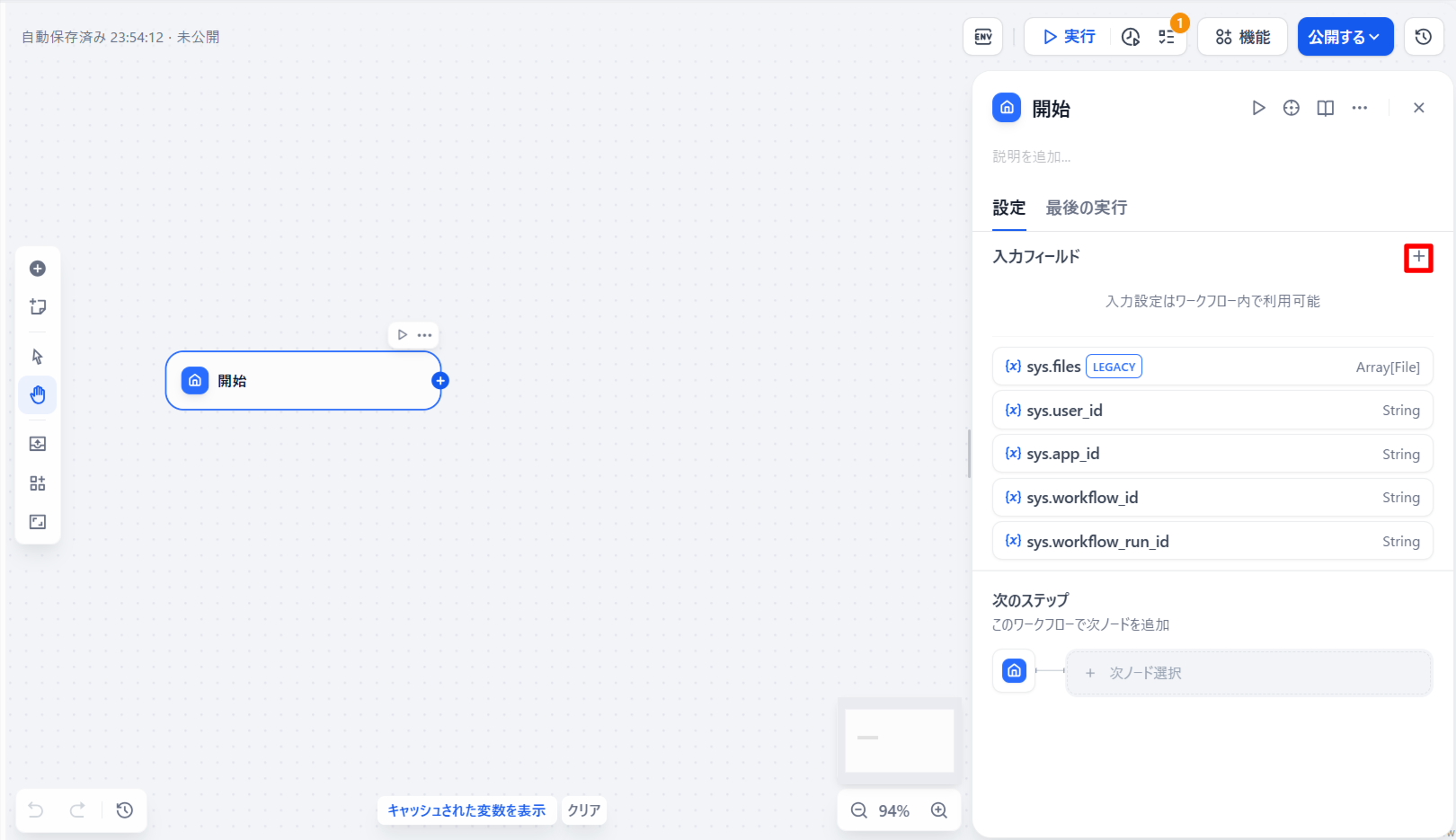Open help book icon in panel header
Viewport: 1456px width, 840px height.
[x=1325, y=108]
